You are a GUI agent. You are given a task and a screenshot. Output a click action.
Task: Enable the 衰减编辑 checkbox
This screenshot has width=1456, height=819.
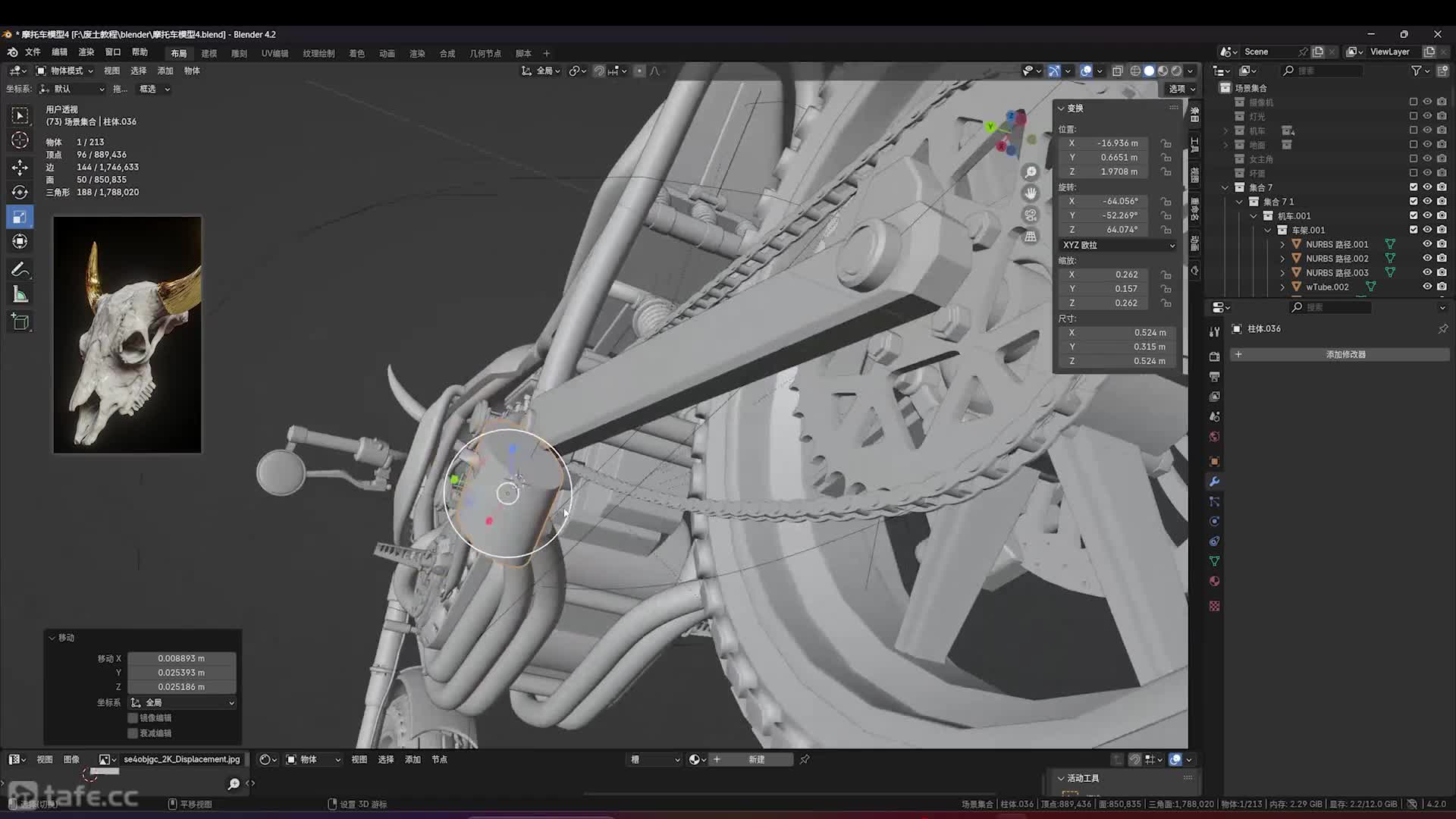[133, 733]
